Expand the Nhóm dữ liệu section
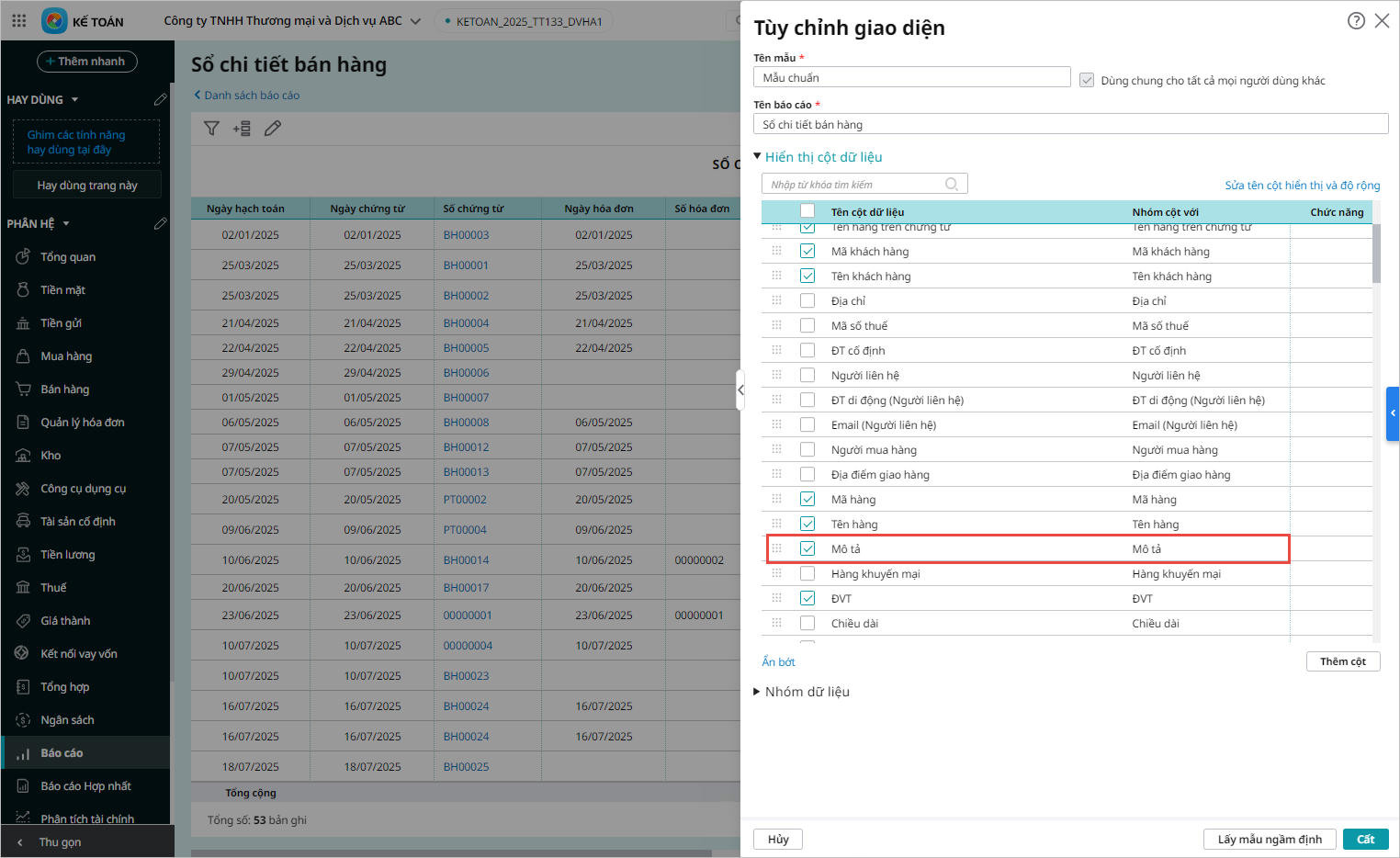The height and width of the screenshot is (858, 1400). pyautogui.click(x=758, y=692)
